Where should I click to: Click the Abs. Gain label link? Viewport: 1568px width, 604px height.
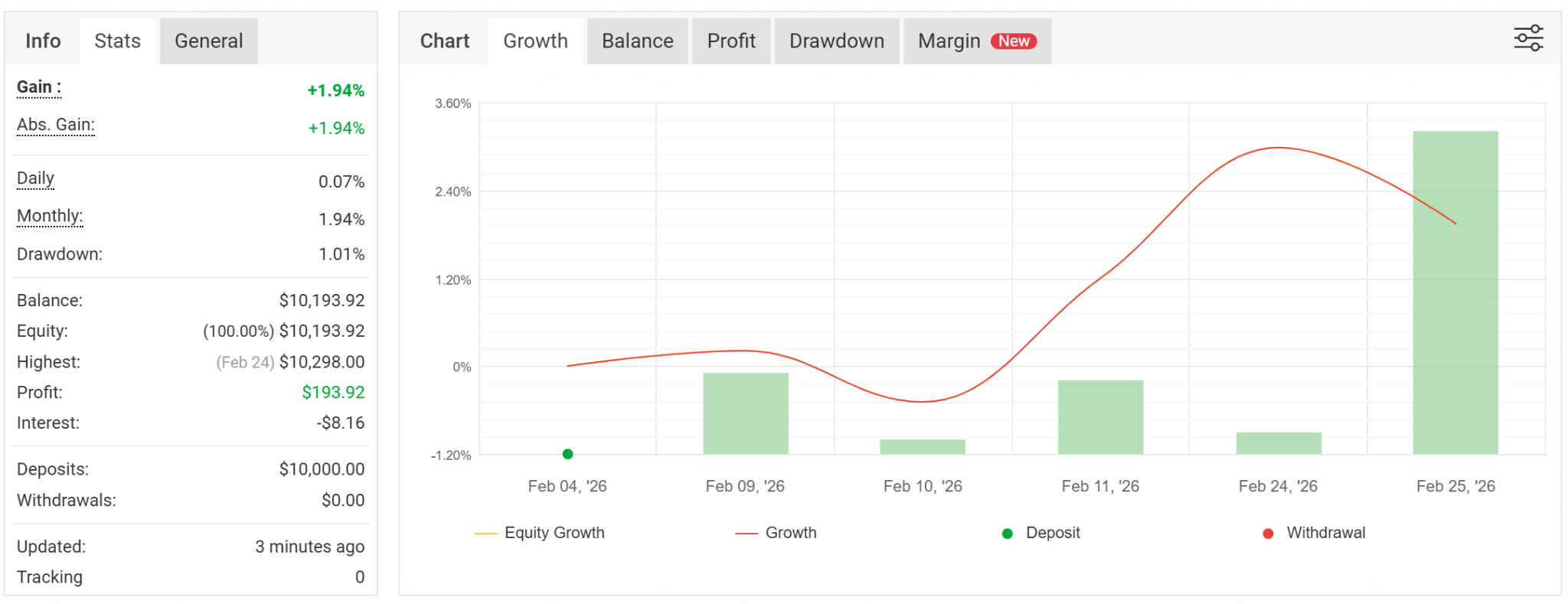56,125
